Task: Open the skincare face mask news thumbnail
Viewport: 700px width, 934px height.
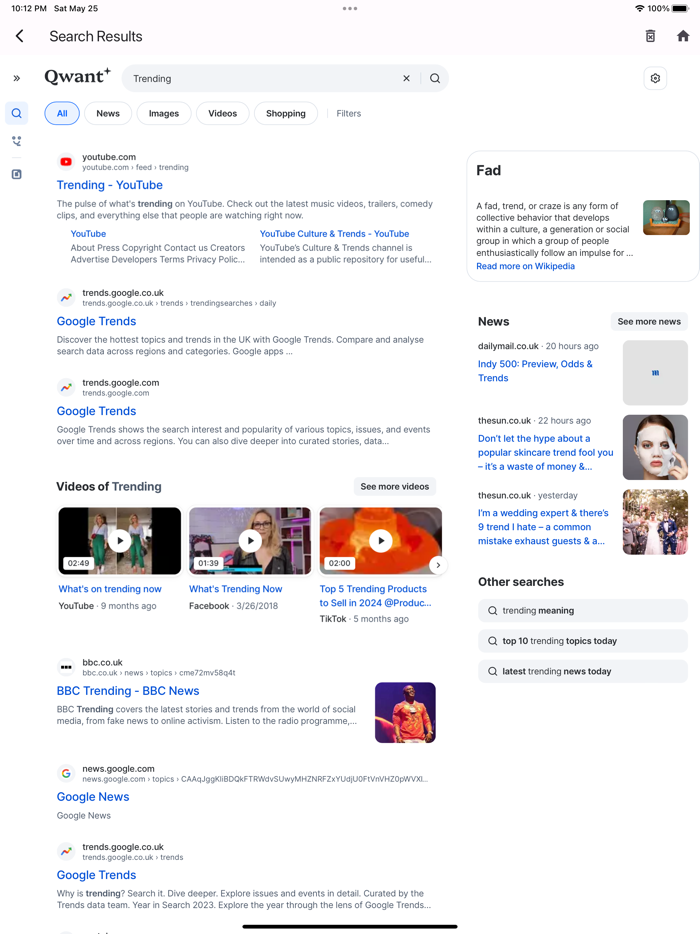Action: tap(655, 447)
